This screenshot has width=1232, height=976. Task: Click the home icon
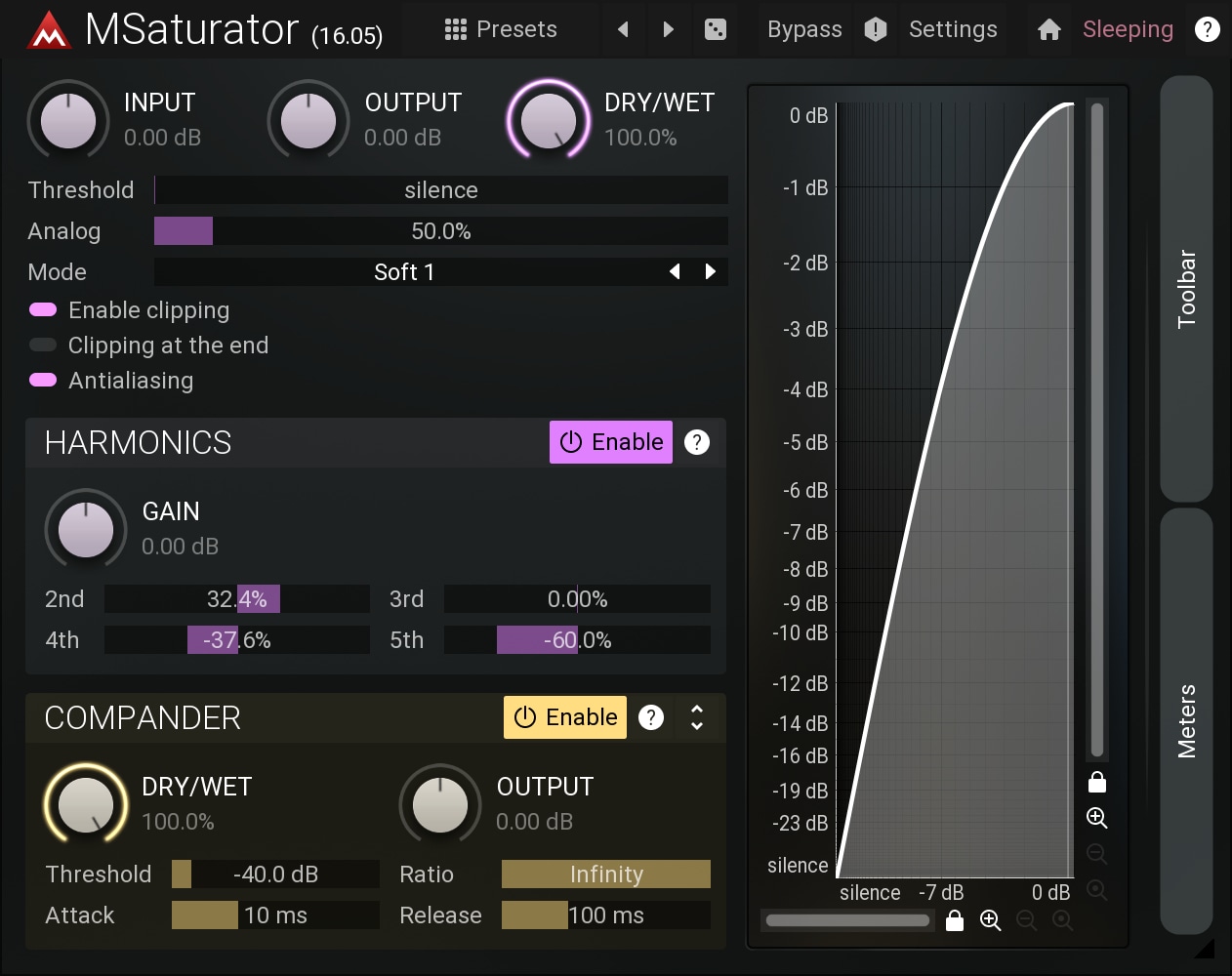(1049, 29)
